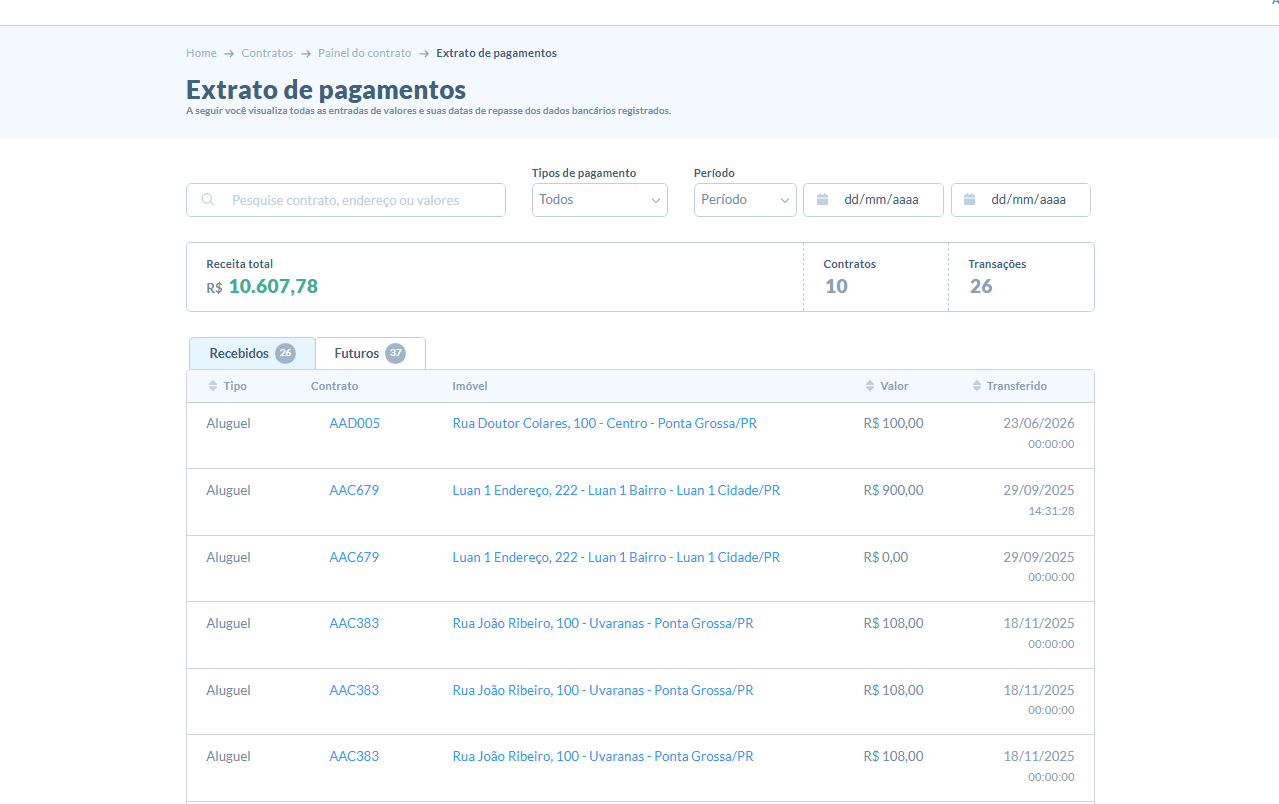Click calendar icon in second date field
This screenshot has width=1279, height=804.
(970, 199)
